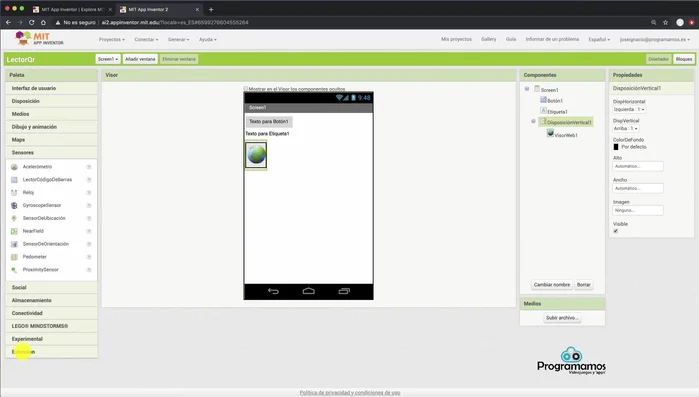The height and width of the screenshot is (397, 699).
Task: Open the Ayuda menu
Action: click(x=208, y=39)
